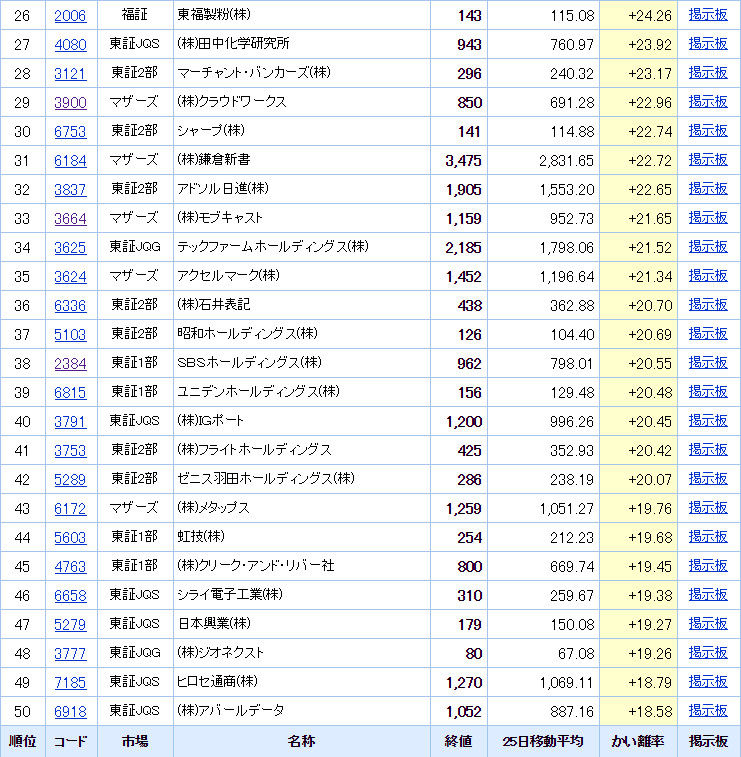Open 掲示板 link for (株)フライトホールディングス
Viewport: 741px width, 757px height.
pos(708,449)
